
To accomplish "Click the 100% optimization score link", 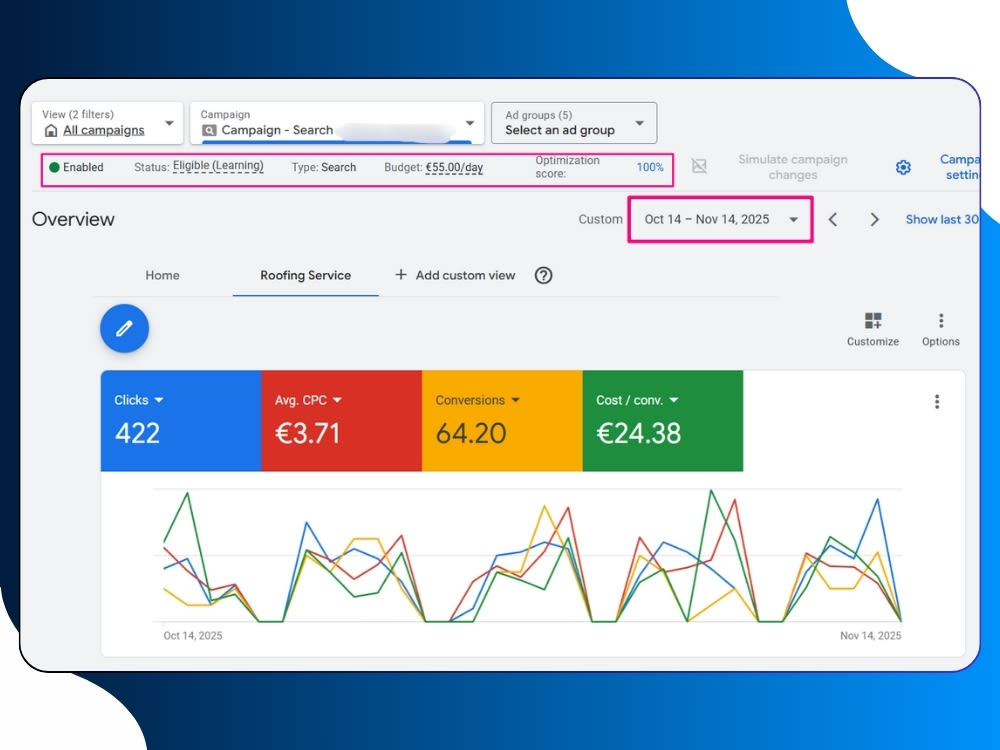I will [x=650, y=167].
